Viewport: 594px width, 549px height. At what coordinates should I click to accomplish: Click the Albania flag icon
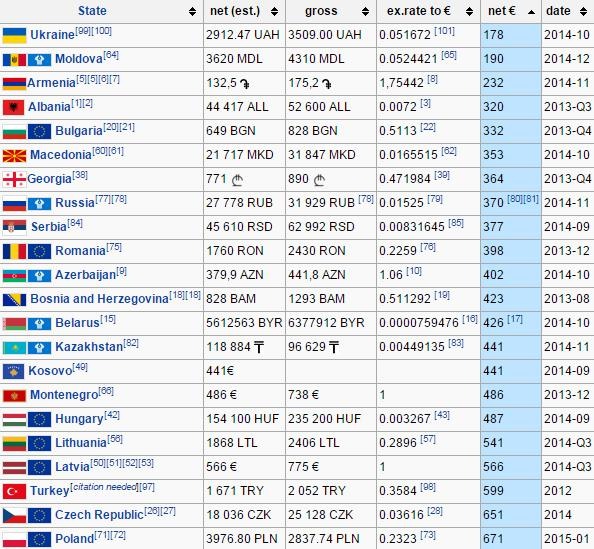coord(13,108)
